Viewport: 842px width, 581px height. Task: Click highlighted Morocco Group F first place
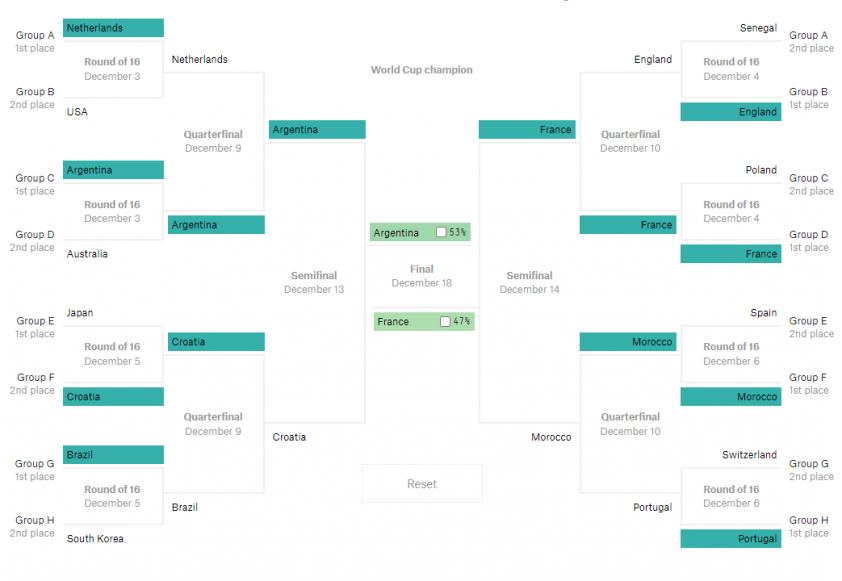click(x=731, y=397)
